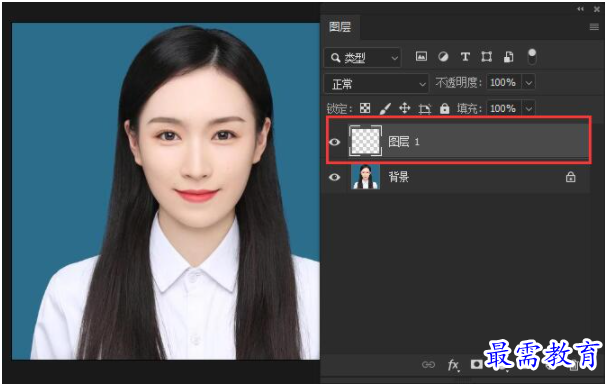Filter for shape layers icon
This screenshot has height=386, width=608.
(487, 57)
